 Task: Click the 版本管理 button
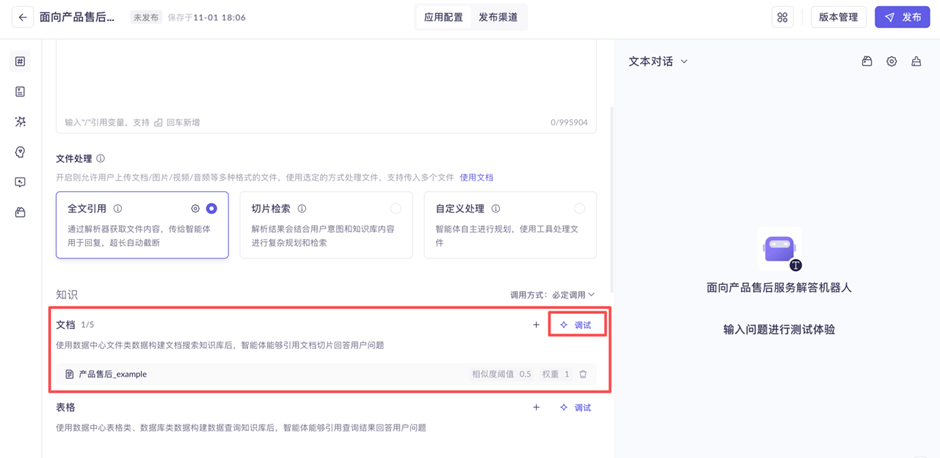click(x=838, y=17)
